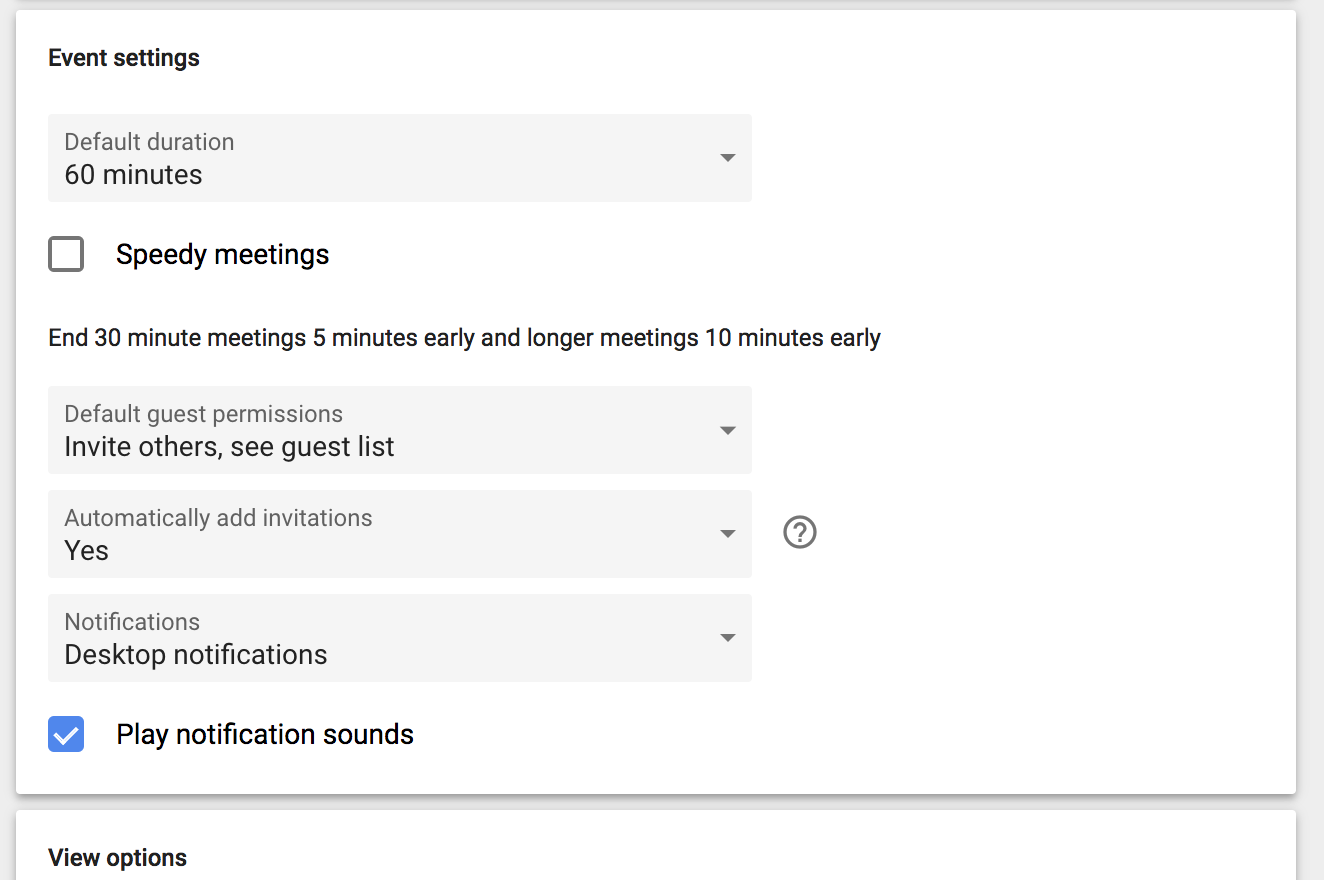Click the speedy meetings description text
This screenshot has width=1324, height=880.
coord(464,337)
